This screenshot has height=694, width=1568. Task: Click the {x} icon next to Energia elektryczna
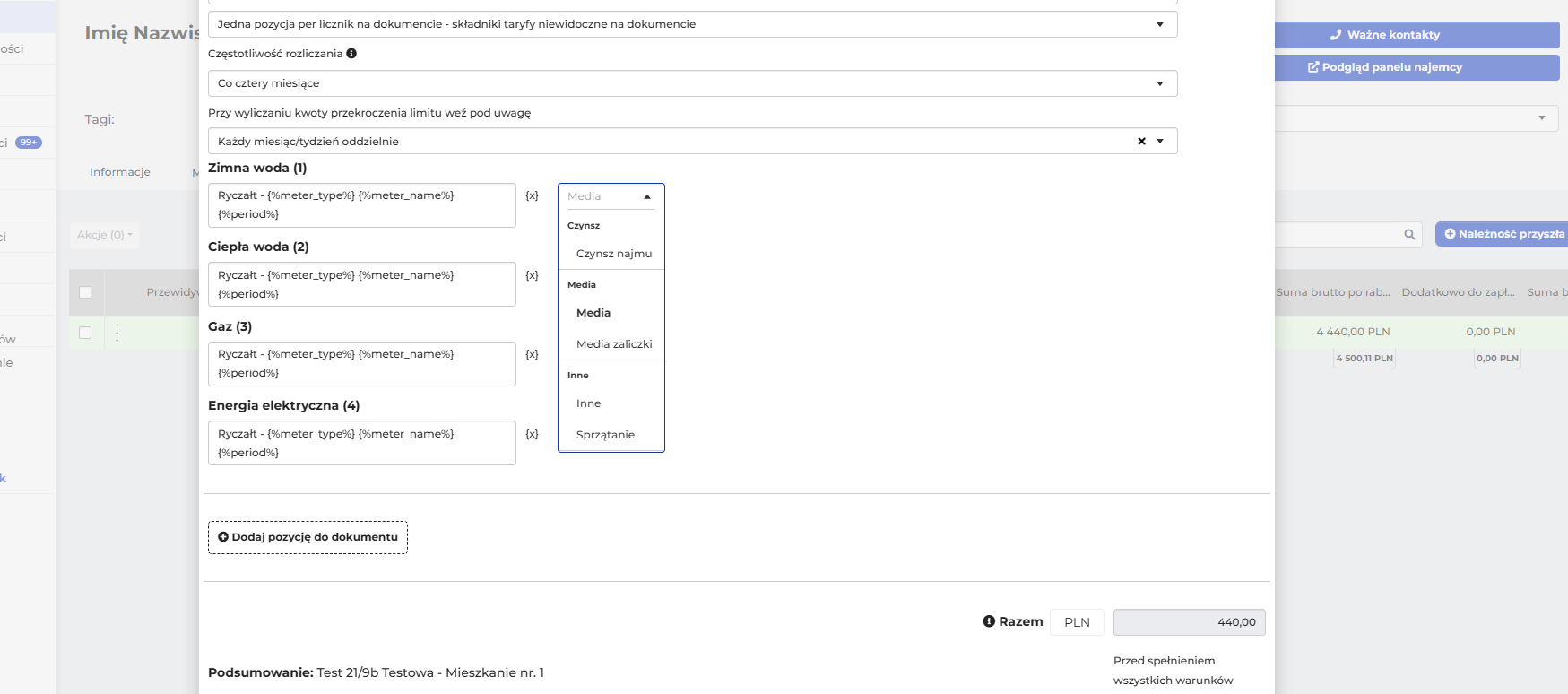(x=532, y=434)
